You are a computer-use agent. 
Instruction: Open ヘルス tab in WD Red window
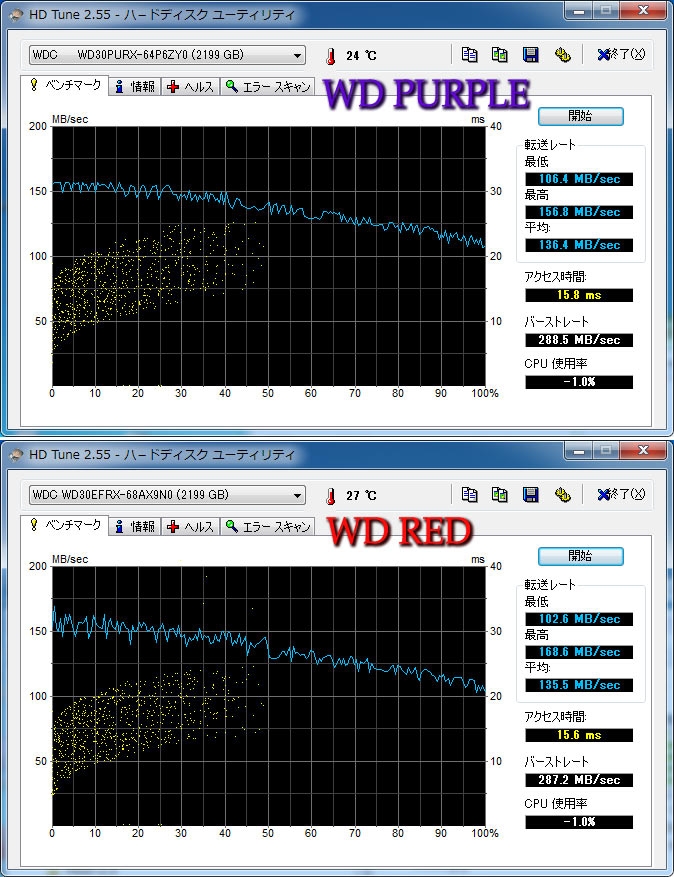tap(191, 527)
